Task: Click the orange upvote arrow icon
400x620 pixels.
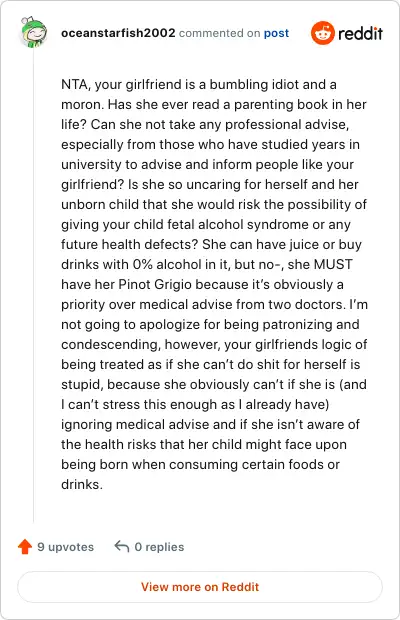Action: tap(25, 546)
